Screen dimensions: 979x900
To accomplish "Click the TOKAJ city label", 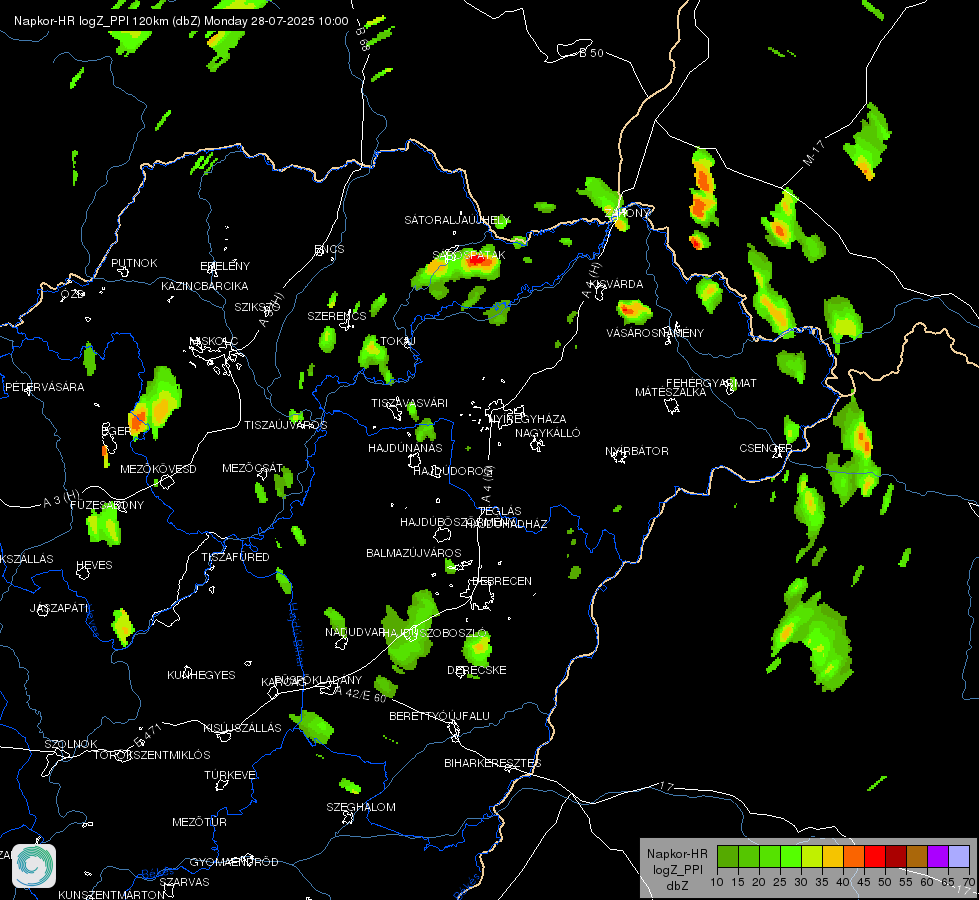I will [398, 341].
